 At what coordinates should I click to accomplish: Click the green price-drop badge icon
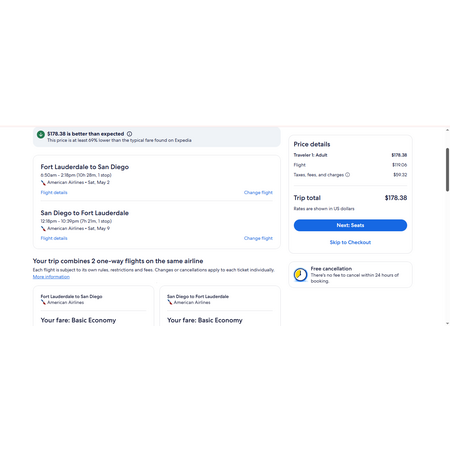coord(41,134)
